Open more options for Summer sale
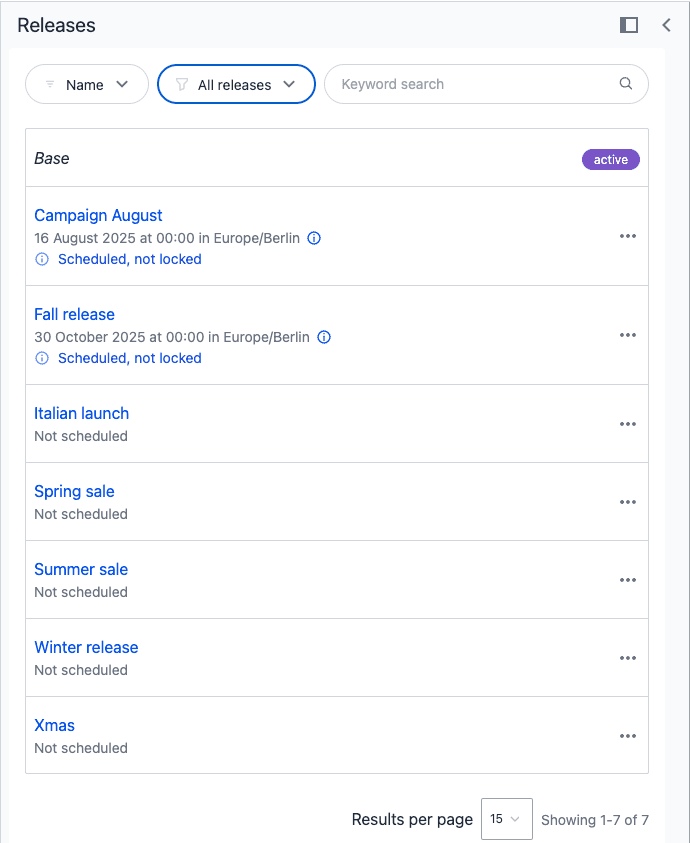Viewport: 690px width, 843px height. pyautogui.click(x=628, y=580)
